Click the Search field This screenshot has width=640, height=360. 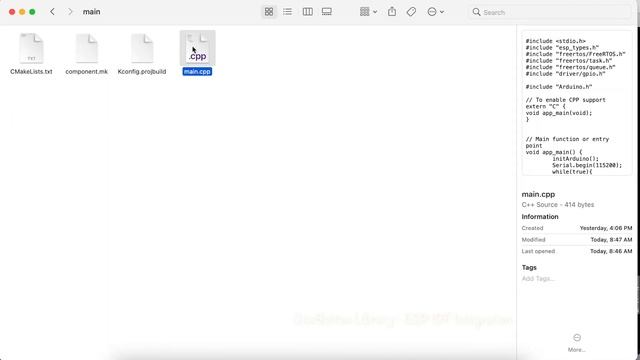[549, 12]
